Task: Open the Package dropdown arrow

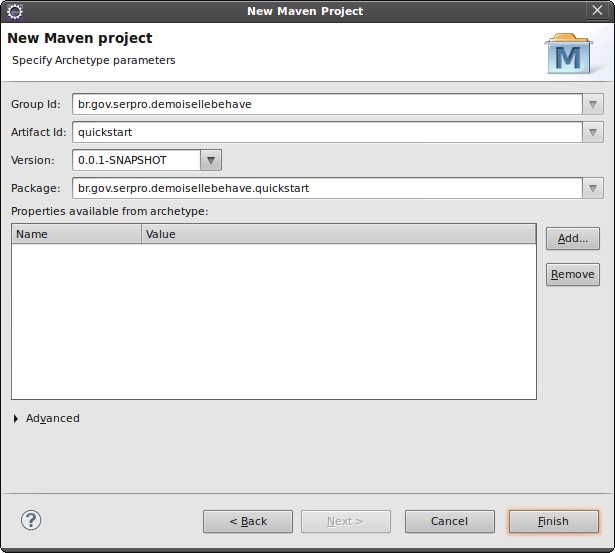Action: point(593,189)
